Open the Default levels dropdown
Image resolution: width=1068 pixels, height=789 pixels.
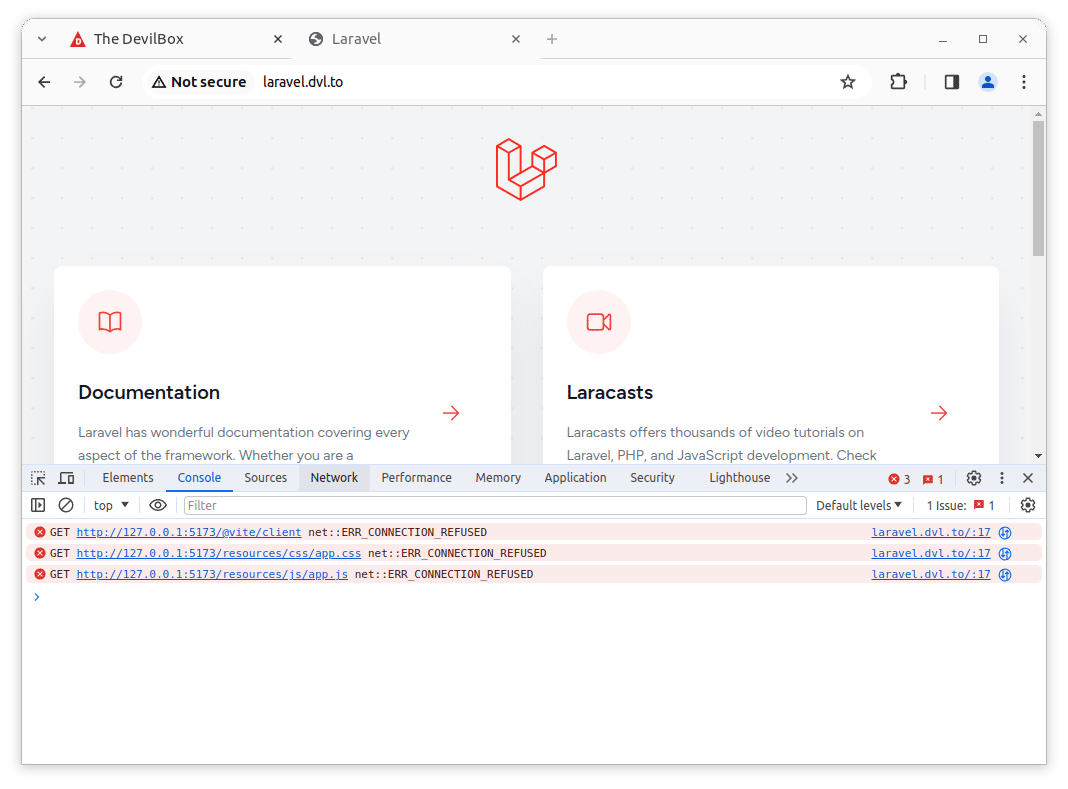point(859,505)
